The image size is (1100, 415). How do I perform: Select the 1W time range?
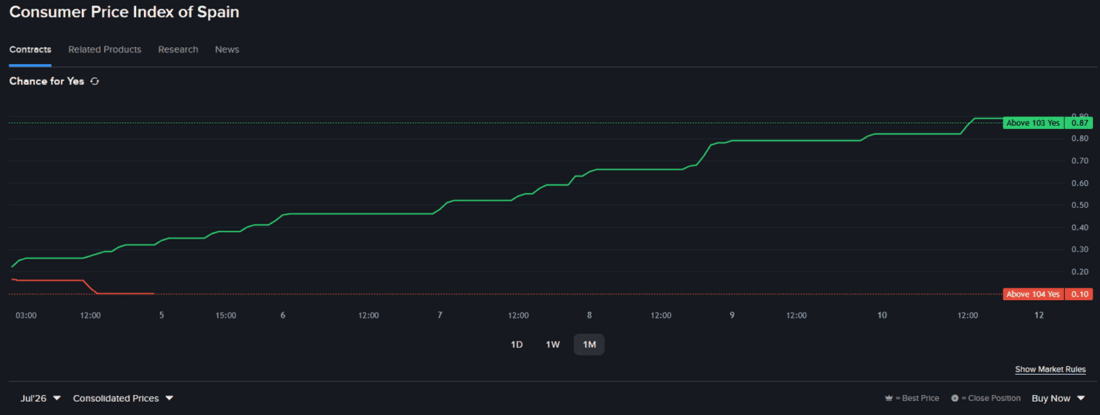[552, 344]
